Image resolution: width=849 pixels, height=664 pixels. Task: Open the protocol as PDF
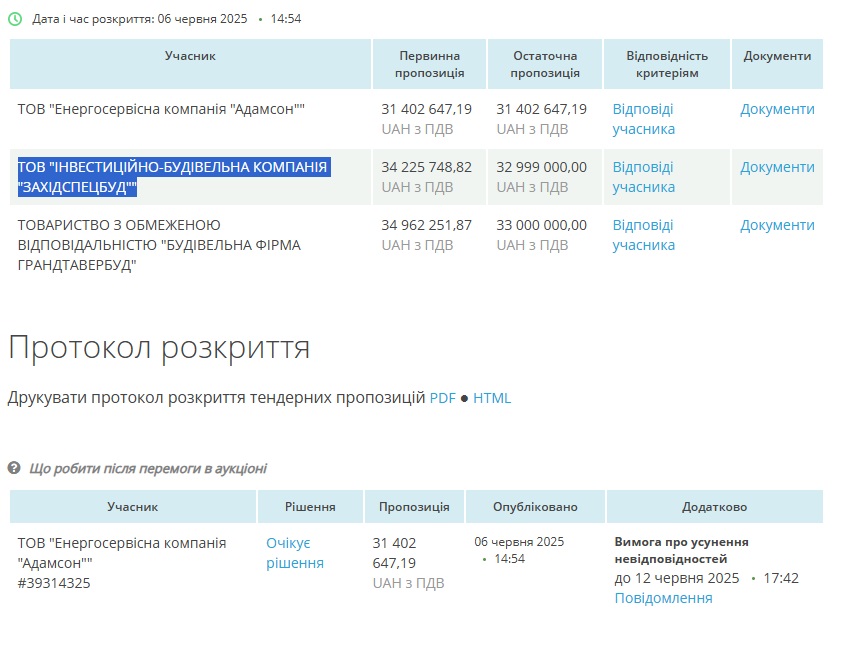(442, 398)
